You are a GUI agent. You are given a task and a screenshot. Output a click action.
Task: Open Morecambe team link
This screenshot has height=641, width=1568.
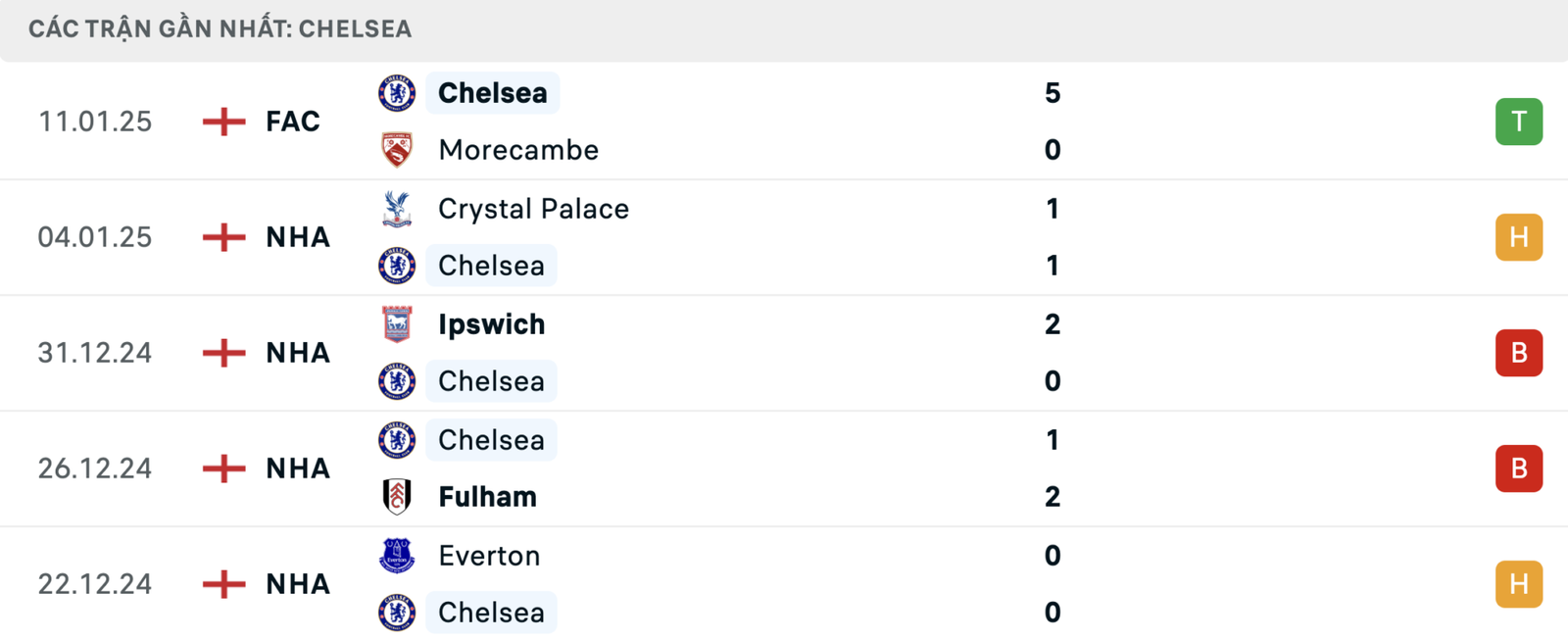[518, 150]
